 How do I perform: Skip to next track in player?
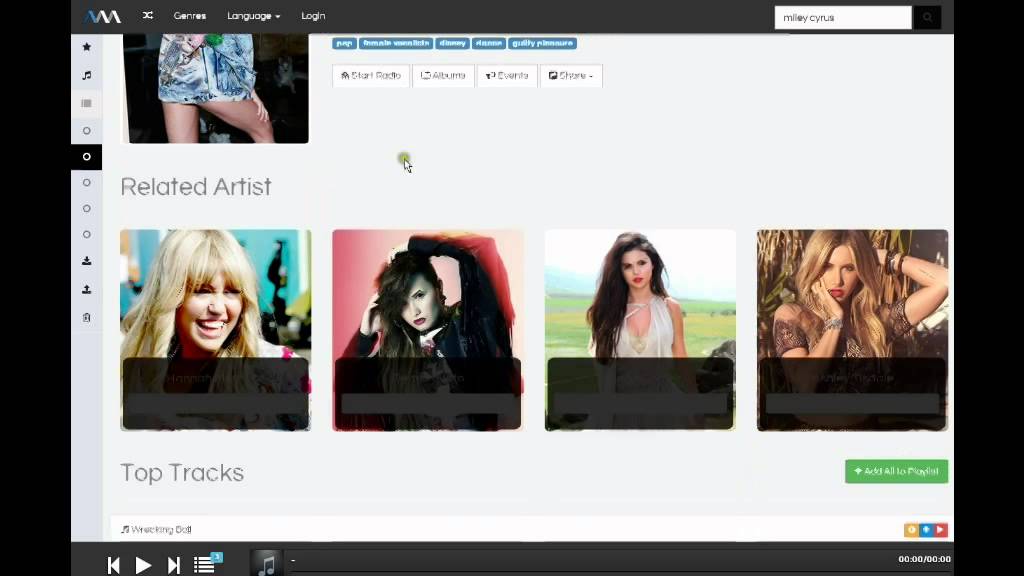click(174, 565)
